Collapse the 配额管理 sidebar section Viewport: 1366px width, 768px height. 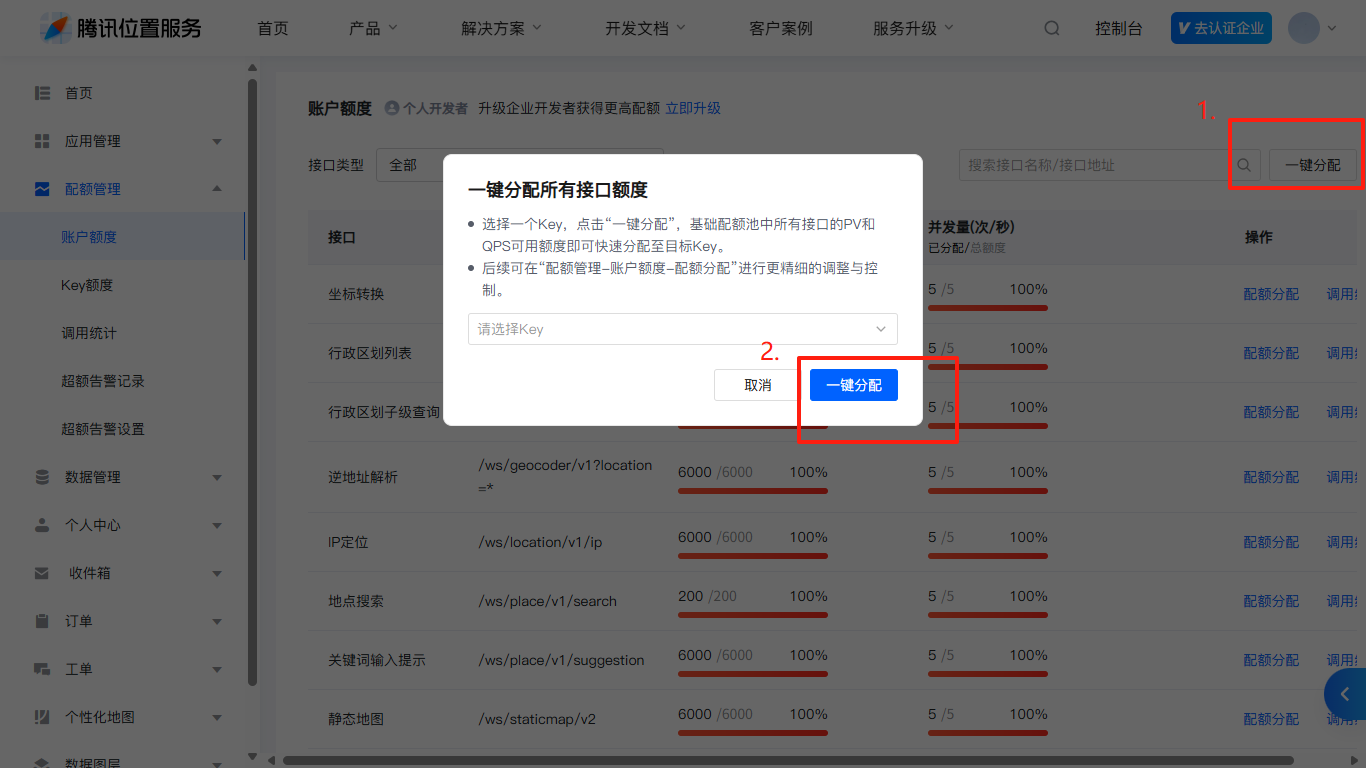(x=217, y=189)
